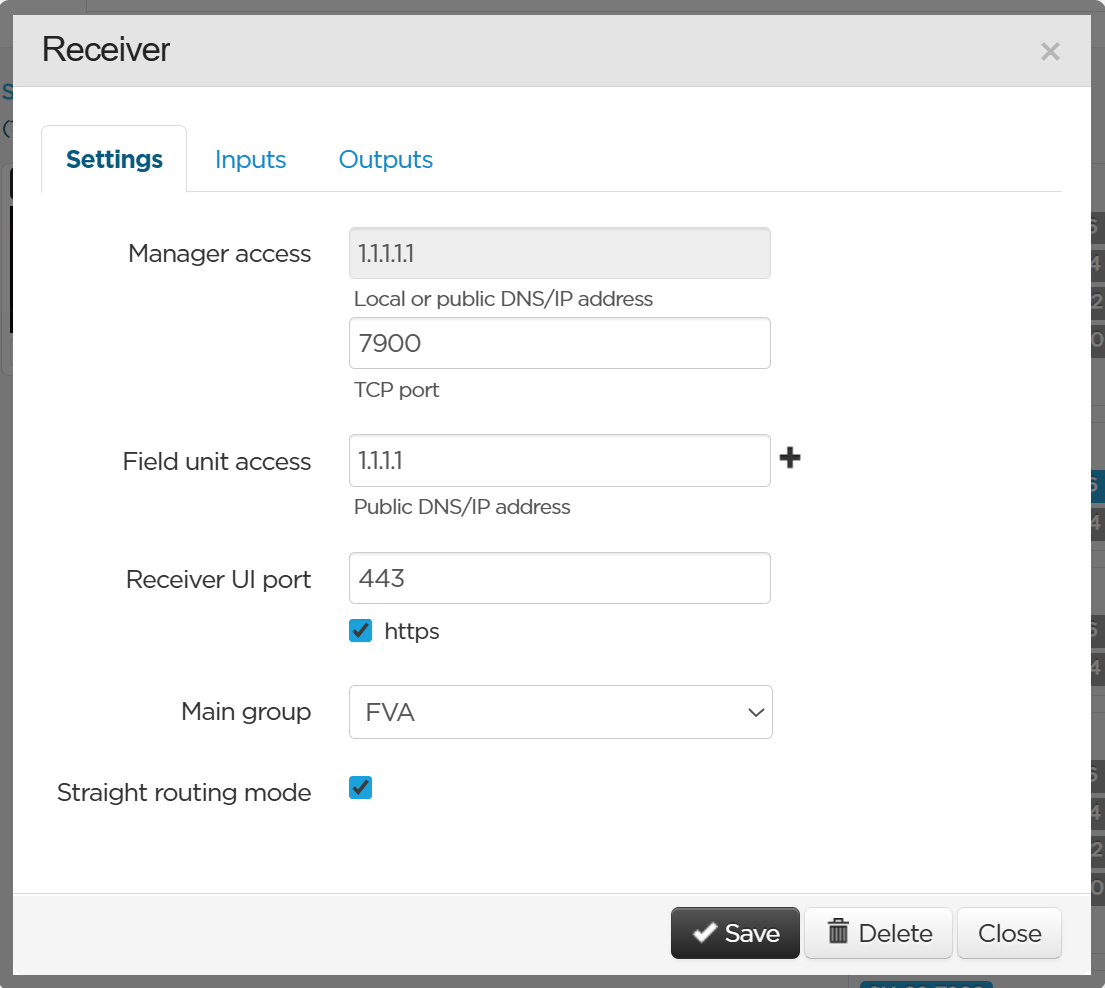
Task: Dismiss the Receiver dialog with the X icon
Action: pyautogui.click(x=1049, y=52)
